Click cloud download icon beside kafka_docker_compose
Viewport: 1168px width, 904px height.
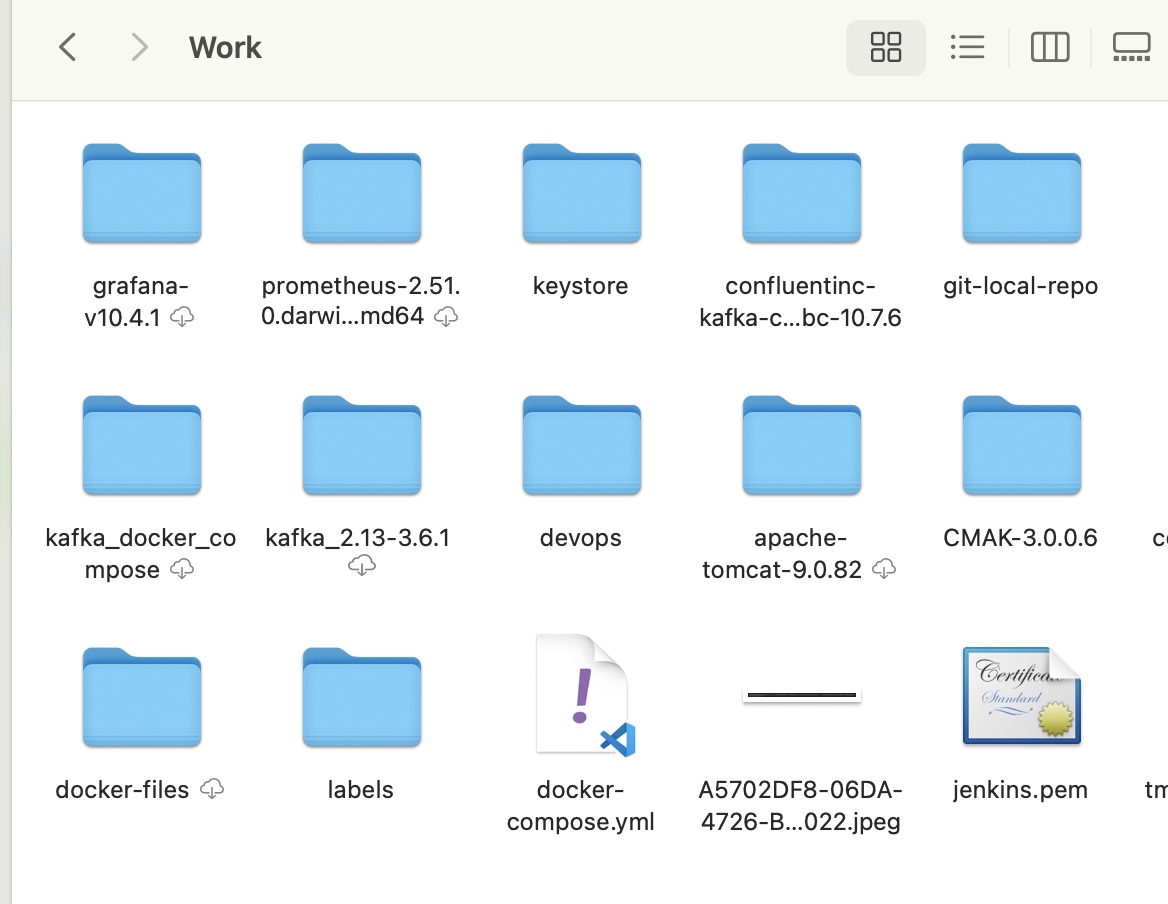[x=182, y=570]
